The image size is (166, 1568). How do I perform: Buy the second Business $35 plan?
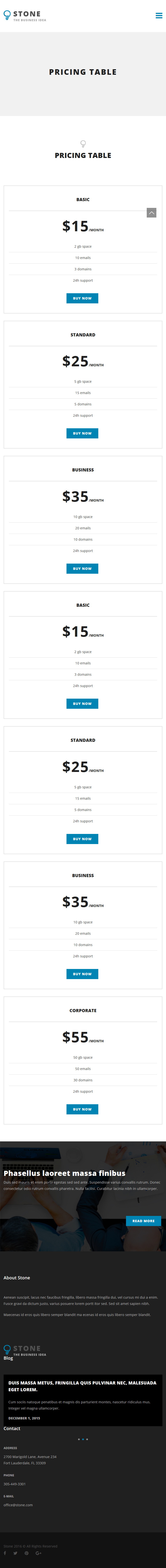click(82, 974)
